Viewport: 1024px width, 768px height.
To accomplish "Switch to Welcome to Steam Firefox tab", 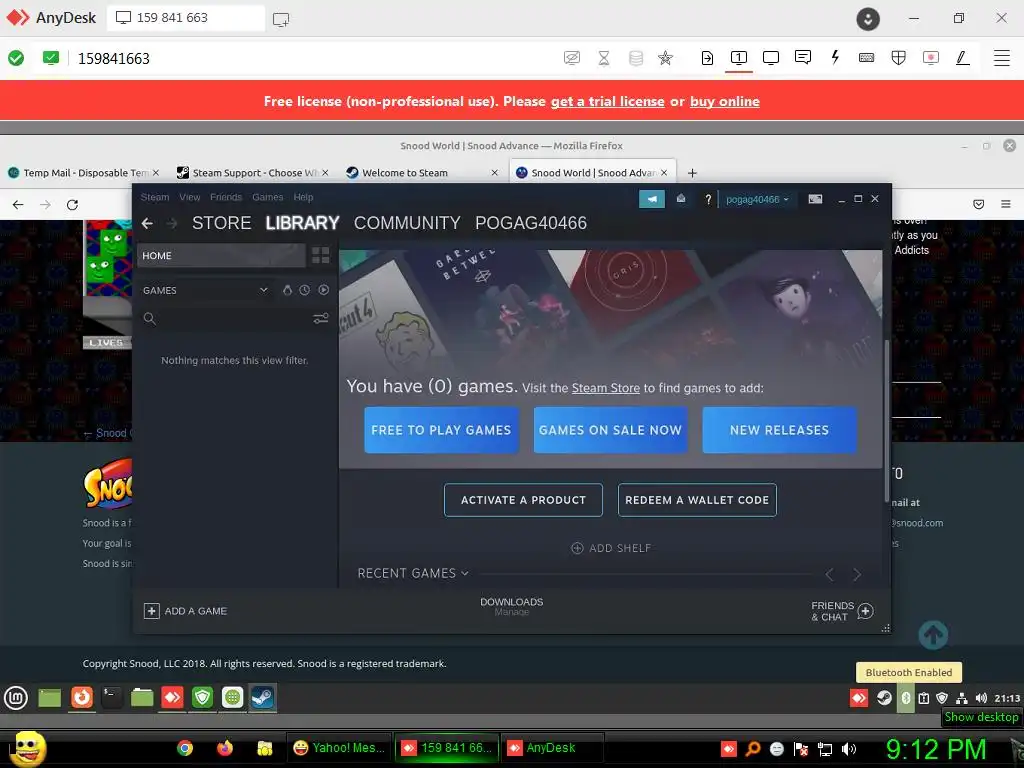I will [421, 172].
